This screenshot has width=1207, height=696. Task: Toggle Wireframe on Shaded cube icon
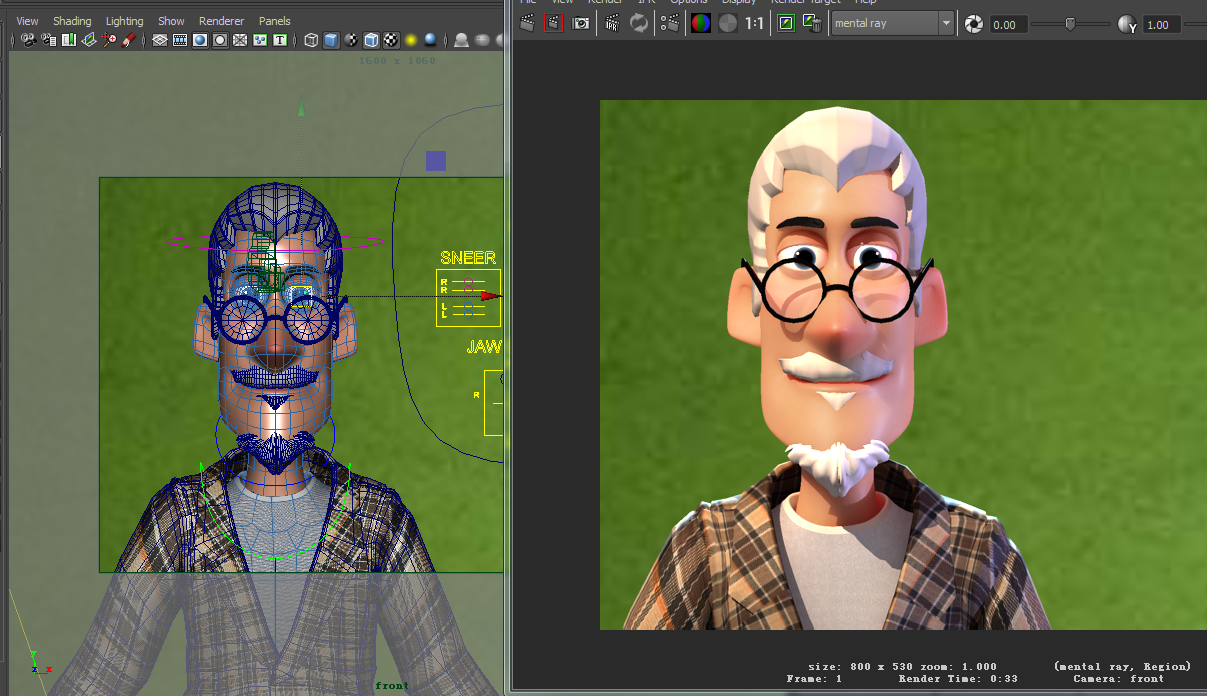click(371, 40)
